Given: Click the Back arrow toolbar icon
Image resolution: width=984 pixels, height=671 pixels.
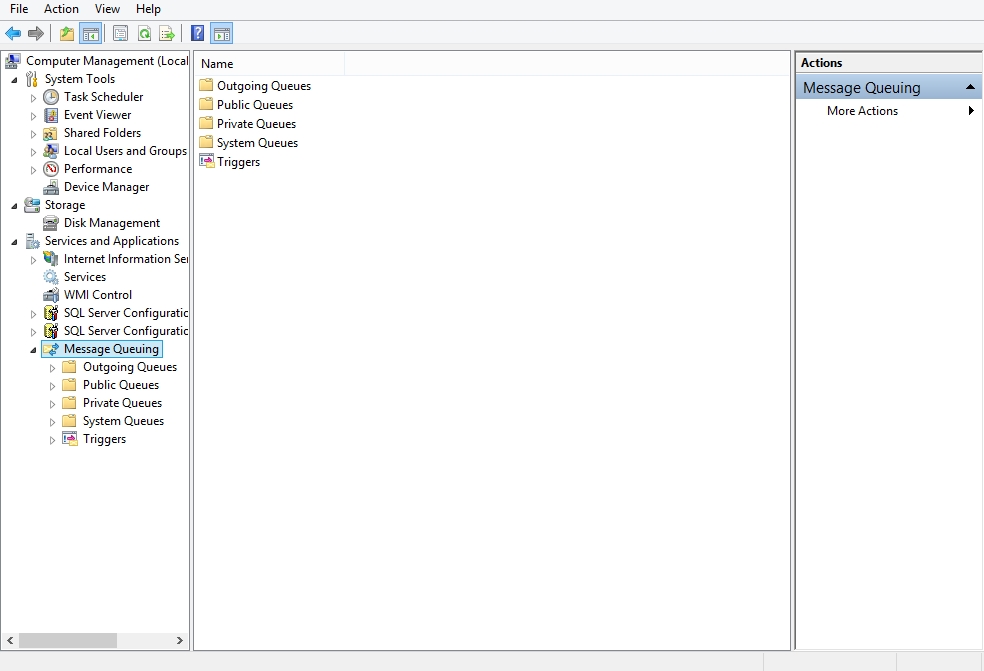Looking at the screenshot, I should click(x=13, y=34).
